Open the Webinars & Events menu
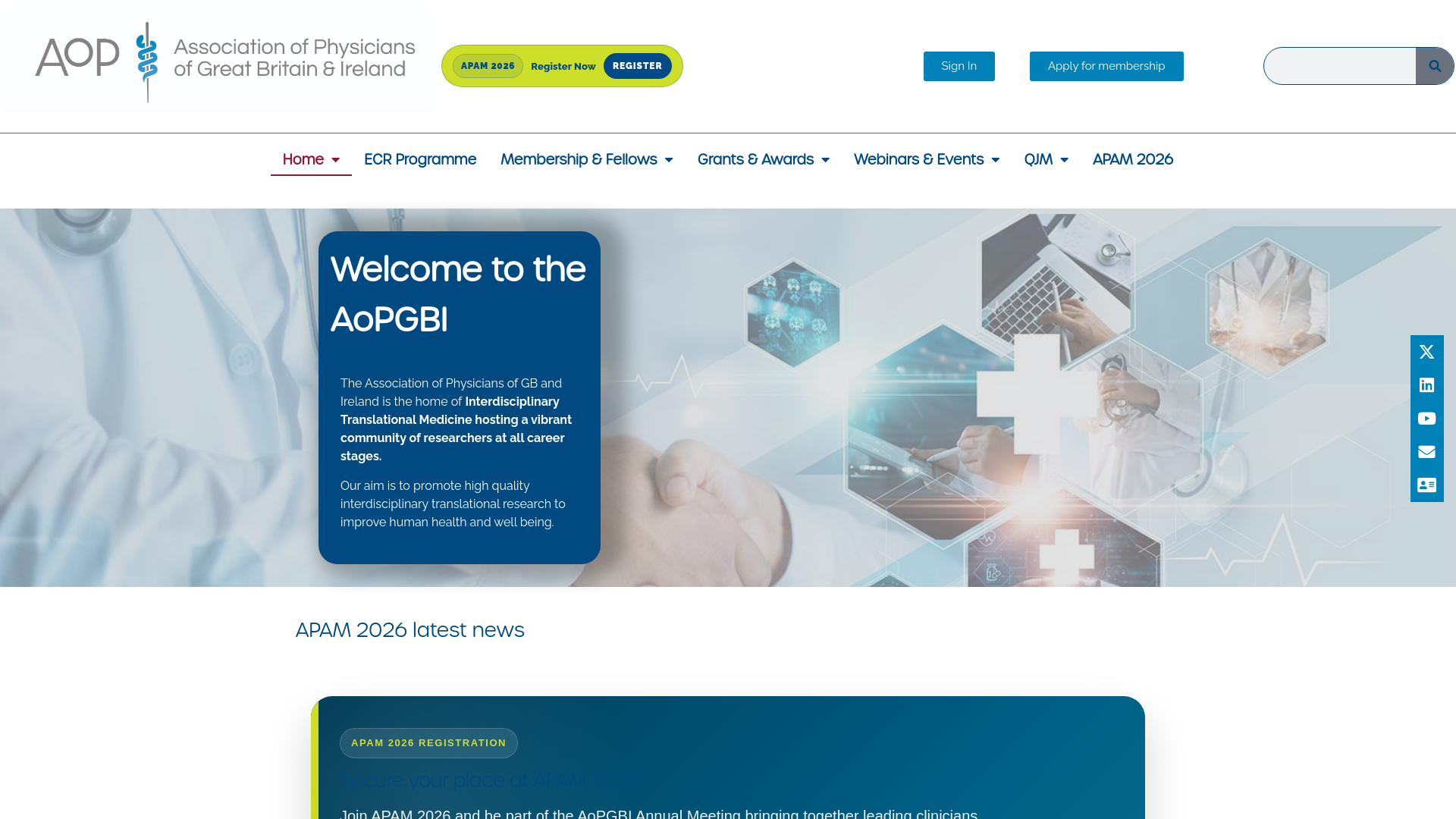The height and width of the screenshot is (819, 1456). point(918,159)
